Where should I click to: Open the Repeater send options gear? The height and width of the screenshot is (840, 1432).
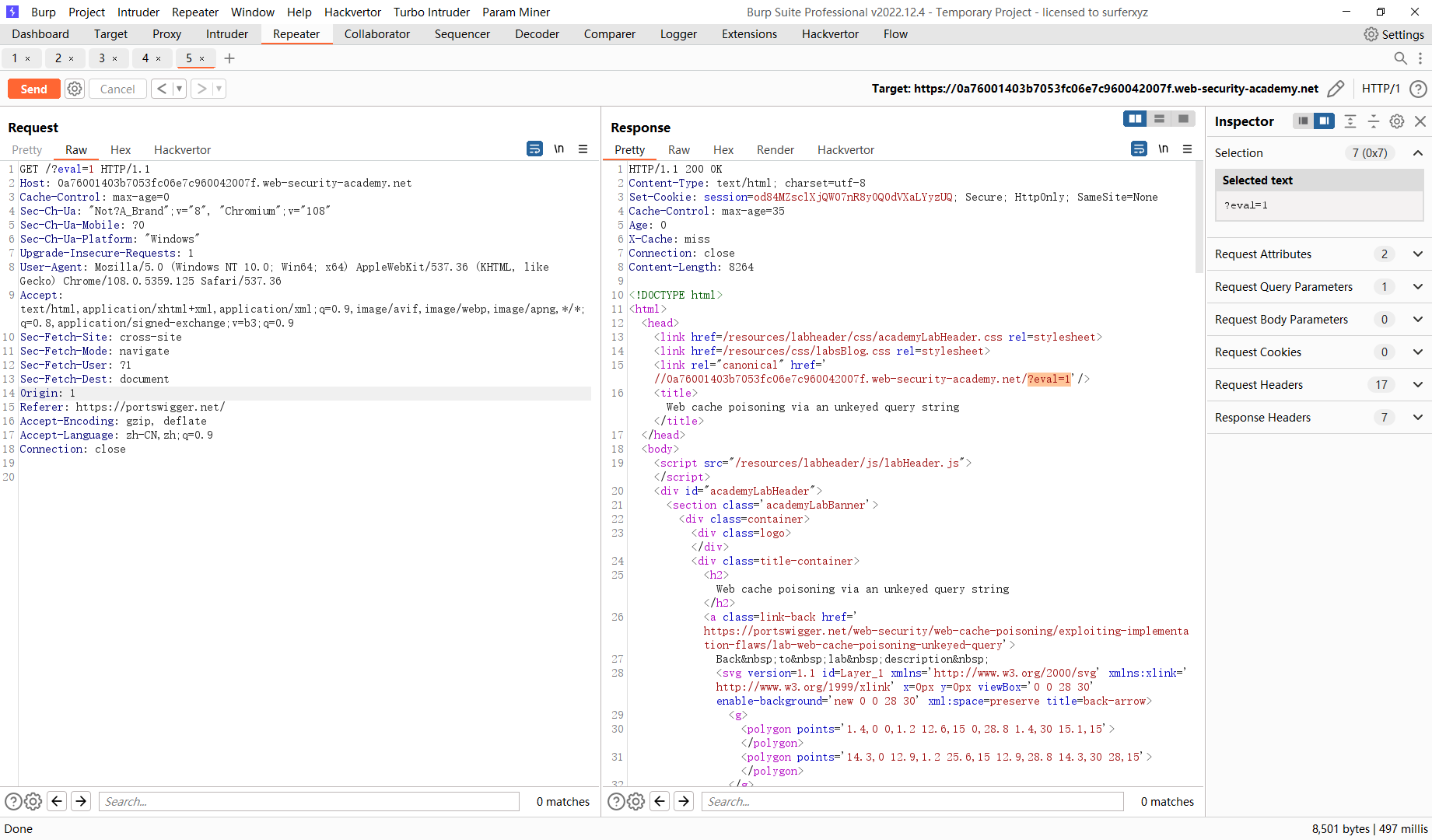[x=75, y=89]
